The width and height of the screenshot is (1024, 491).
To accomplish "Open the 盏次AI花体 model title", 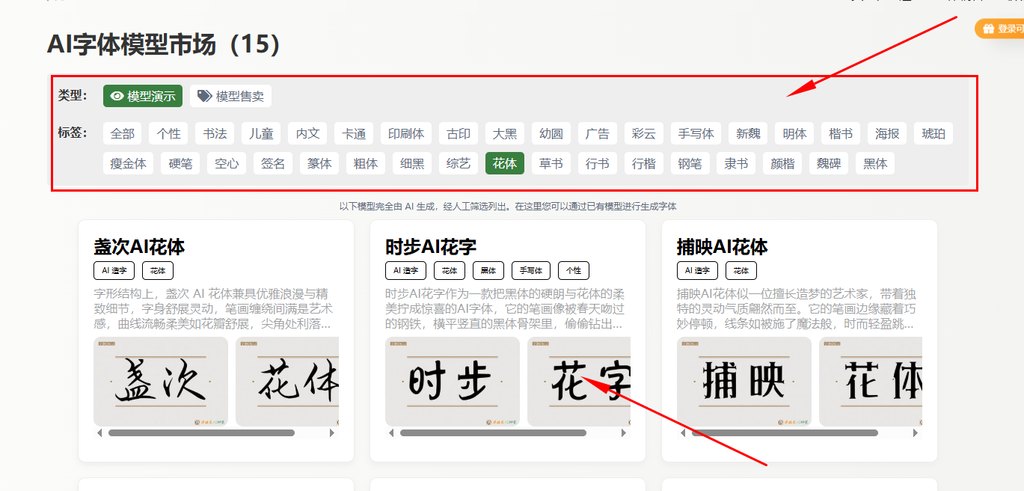I will [x=139, y=246].
